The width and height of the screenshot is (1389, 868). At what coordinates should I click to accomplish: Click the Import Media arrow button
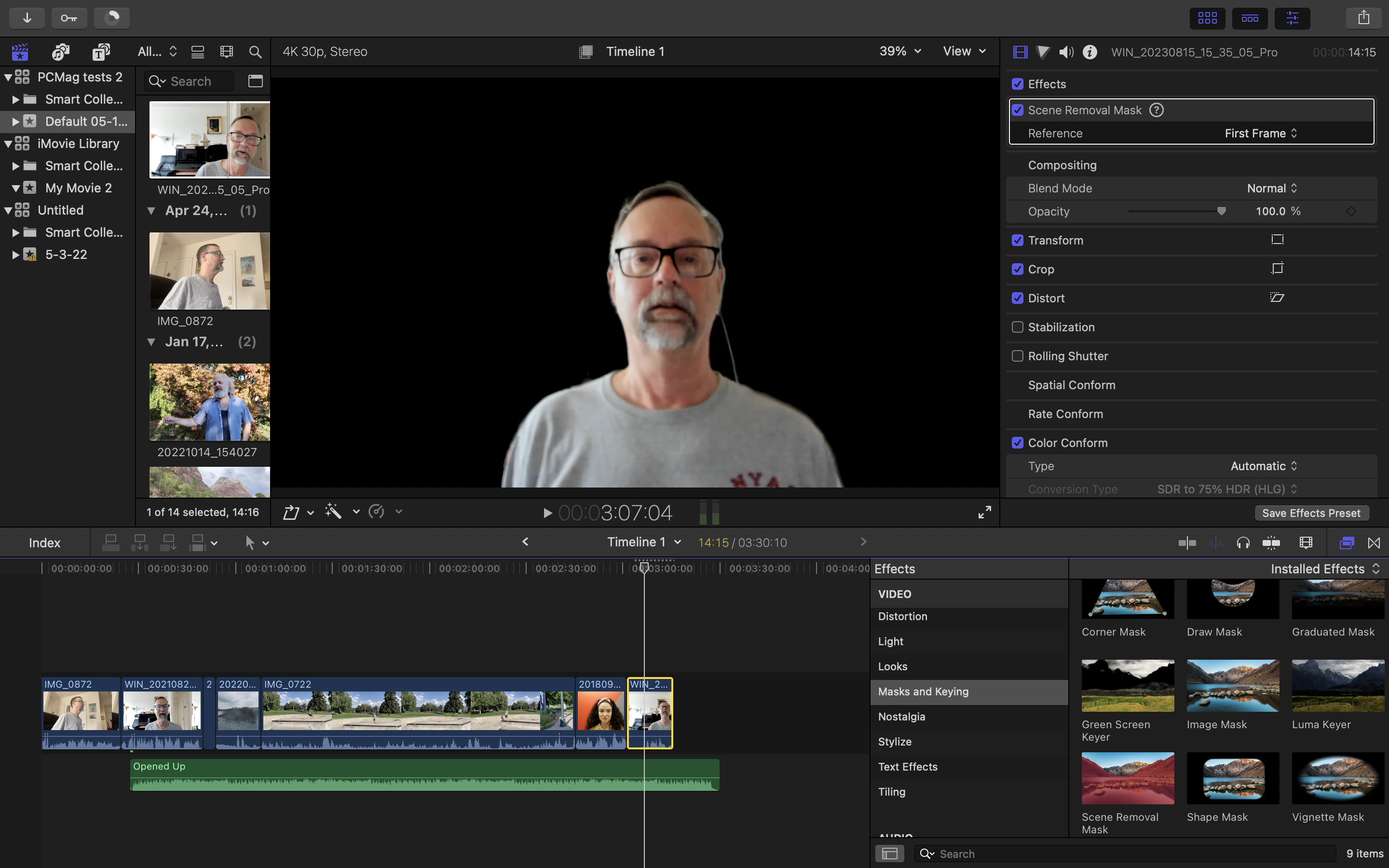point(27,18)
